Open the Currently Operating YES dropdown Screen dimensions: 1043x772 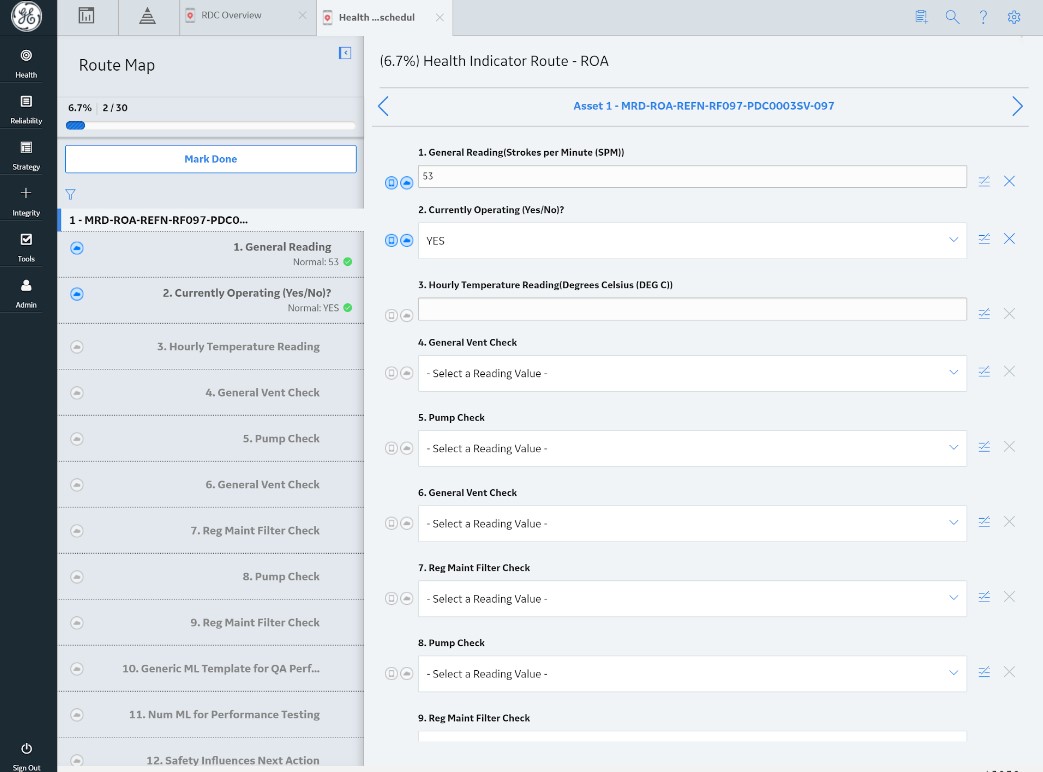point(692,241)
